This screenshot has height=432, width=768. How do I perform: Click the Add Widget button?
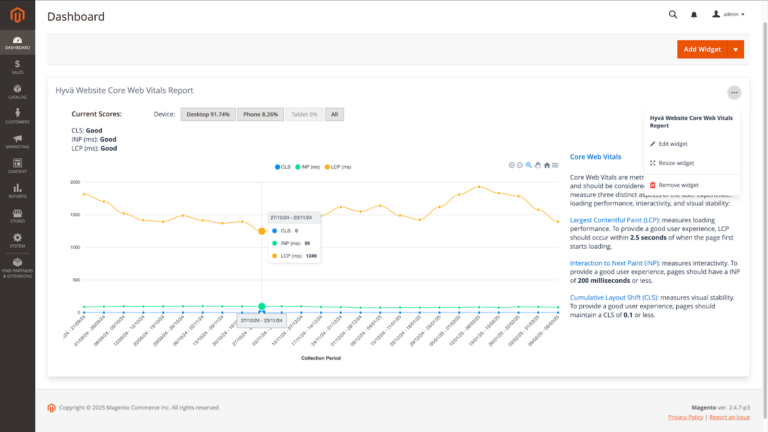pyautogui.click(x=702, y=49)
